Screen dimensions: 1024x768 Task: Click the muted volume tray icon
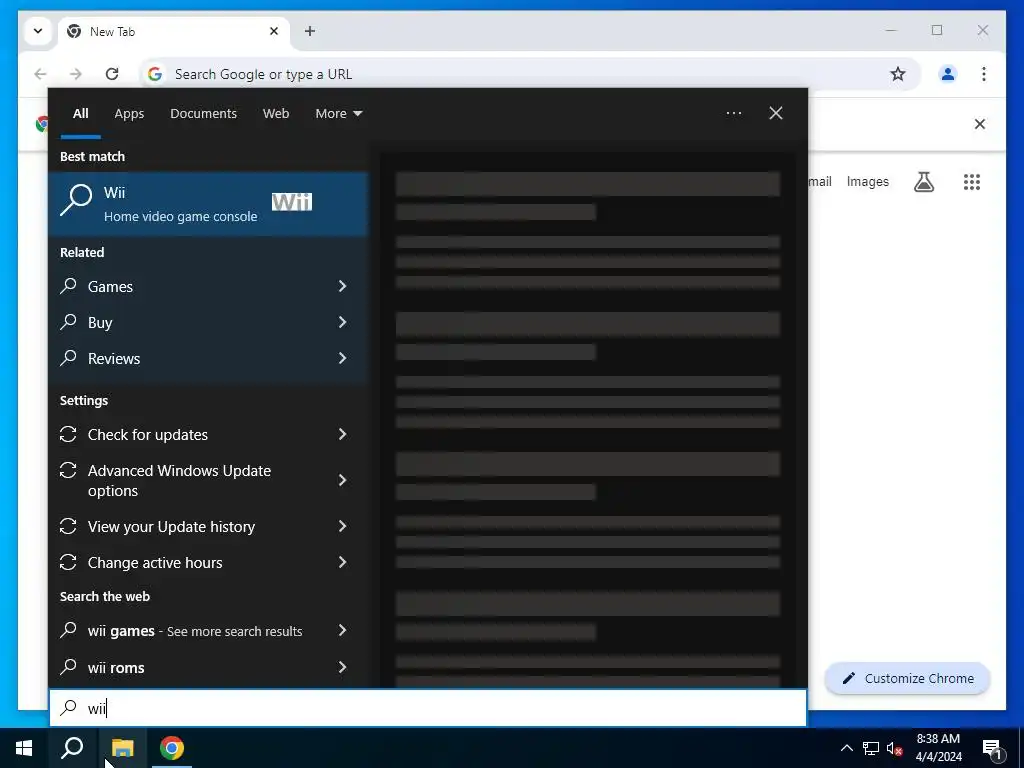tap(894, 748)
